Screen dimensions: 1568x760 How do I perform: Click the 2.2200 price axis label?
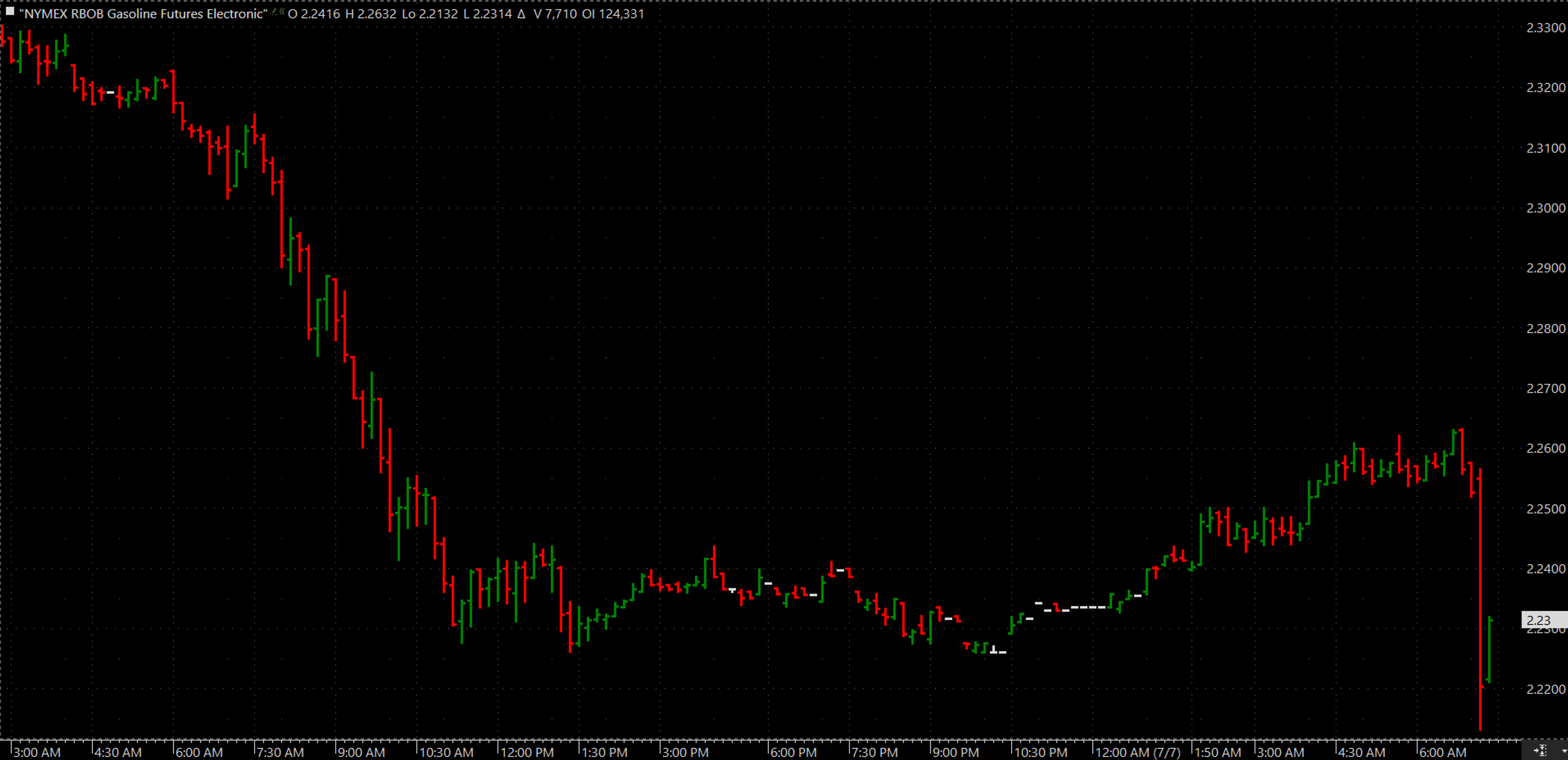pyautogui.click(x=1546, y=689)
